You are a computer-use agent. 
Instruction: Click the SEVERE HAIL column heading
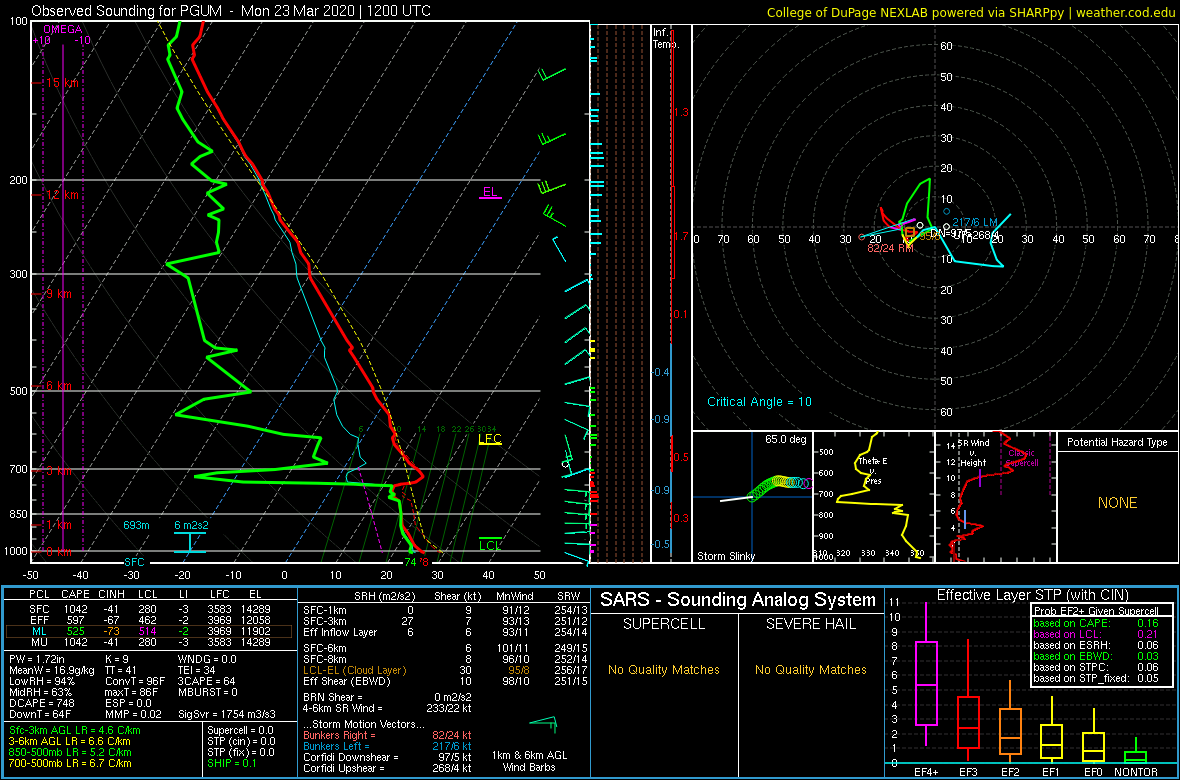point(810,625)
